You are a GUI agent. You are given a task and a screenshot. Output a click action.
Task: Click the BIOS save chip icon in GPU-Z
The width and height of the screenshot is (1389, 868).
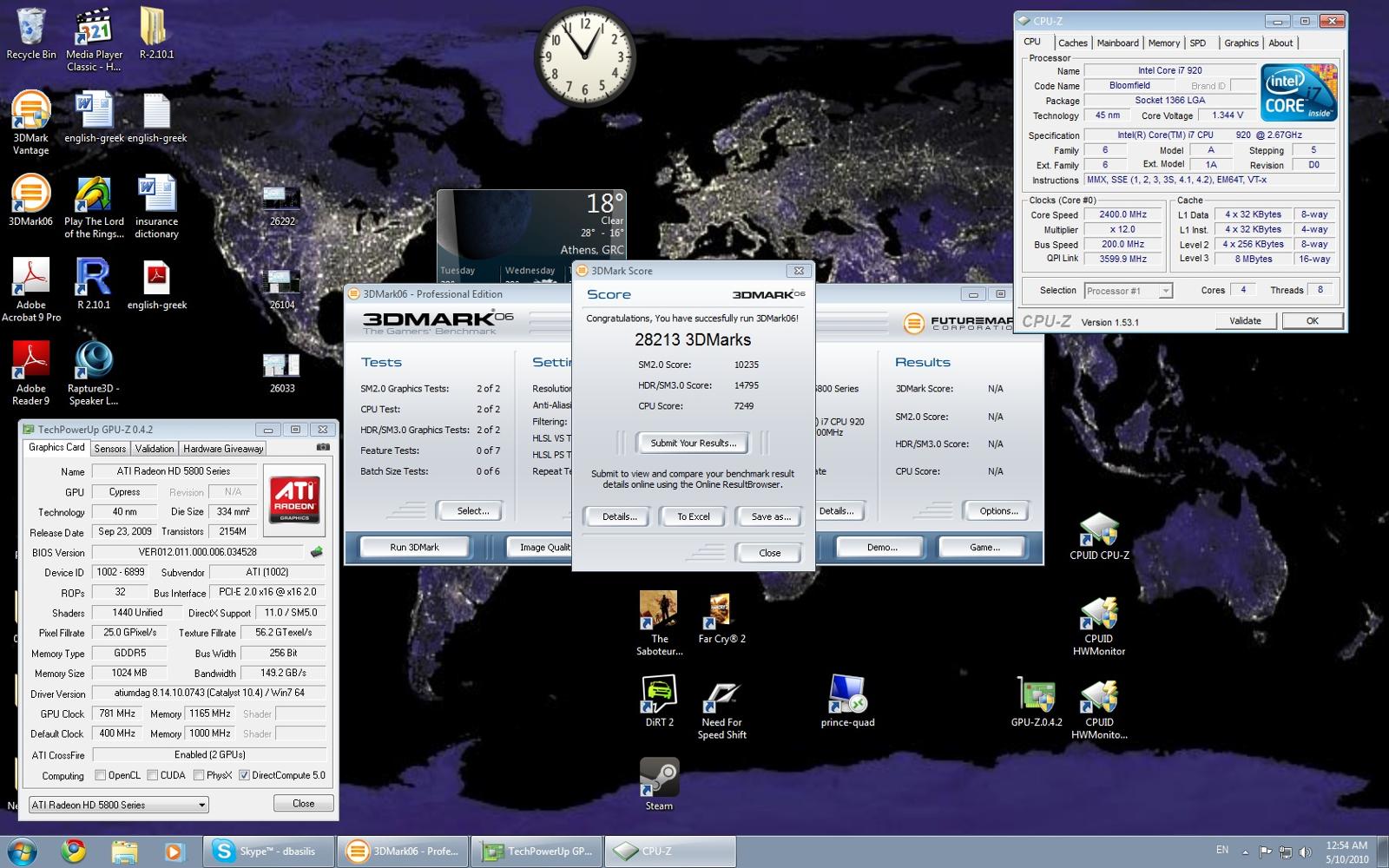[x=317, y=552]
